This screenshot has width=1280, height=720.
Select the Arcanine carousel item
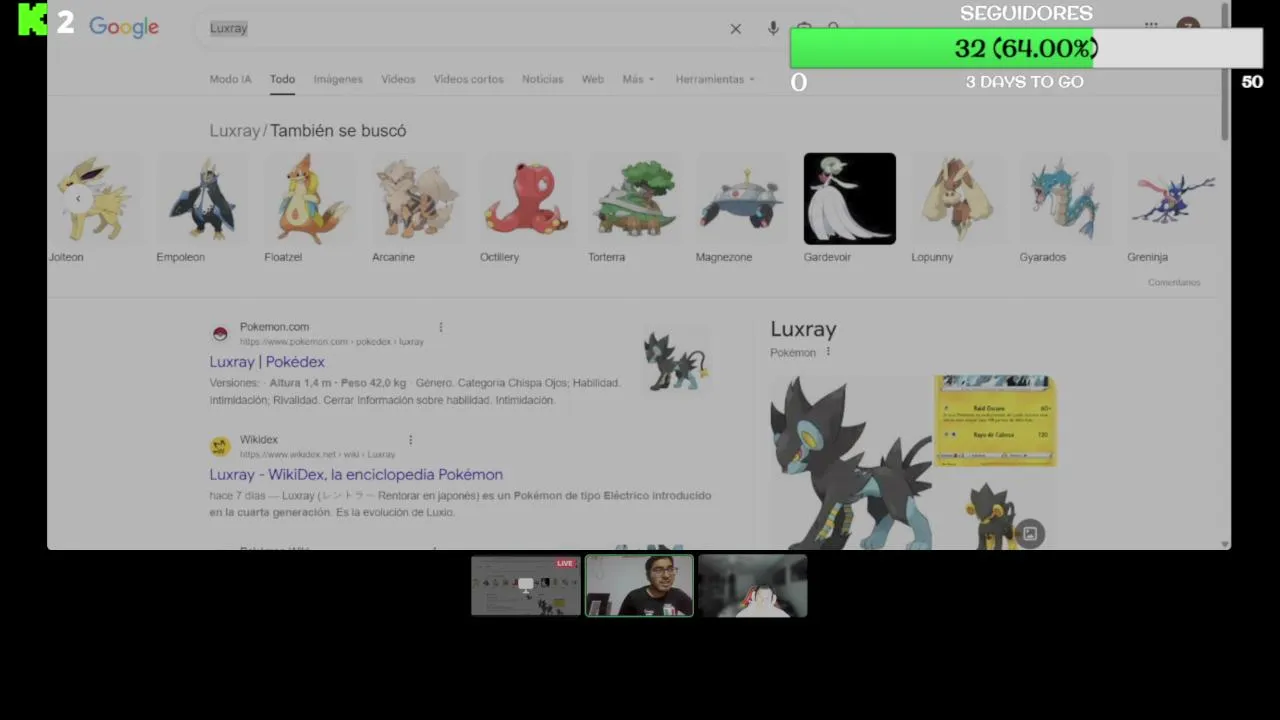[x=418, y=208]
